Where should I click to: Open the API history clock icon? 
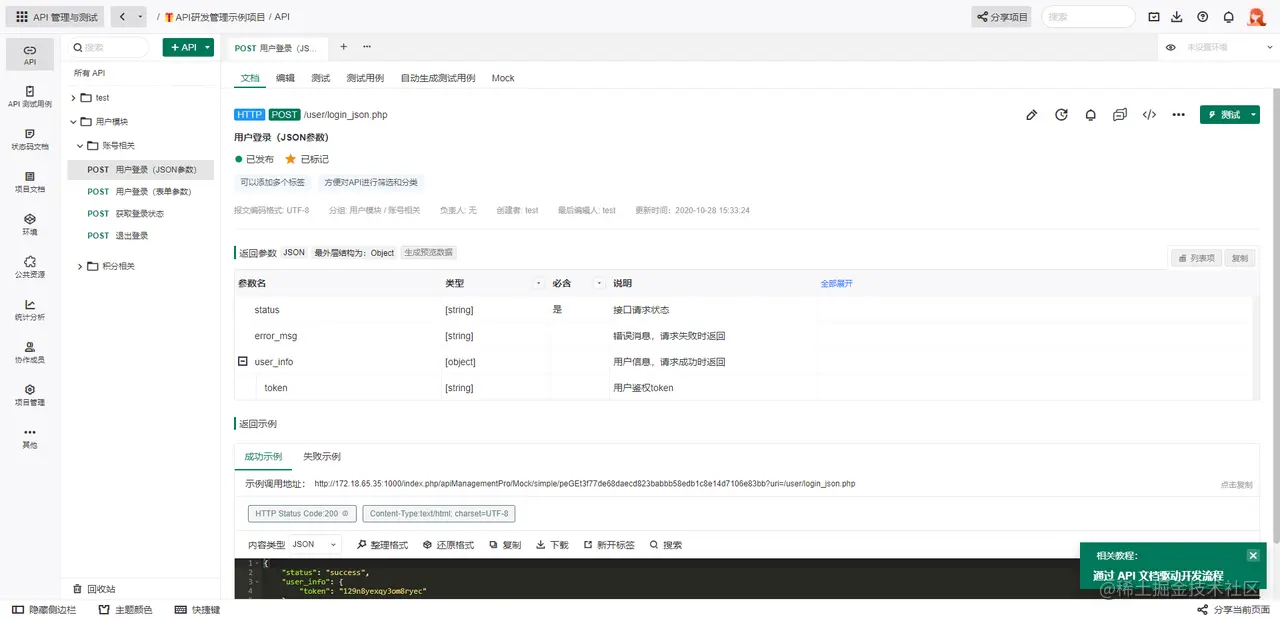pyautogui.click(x=1061, y=115)
